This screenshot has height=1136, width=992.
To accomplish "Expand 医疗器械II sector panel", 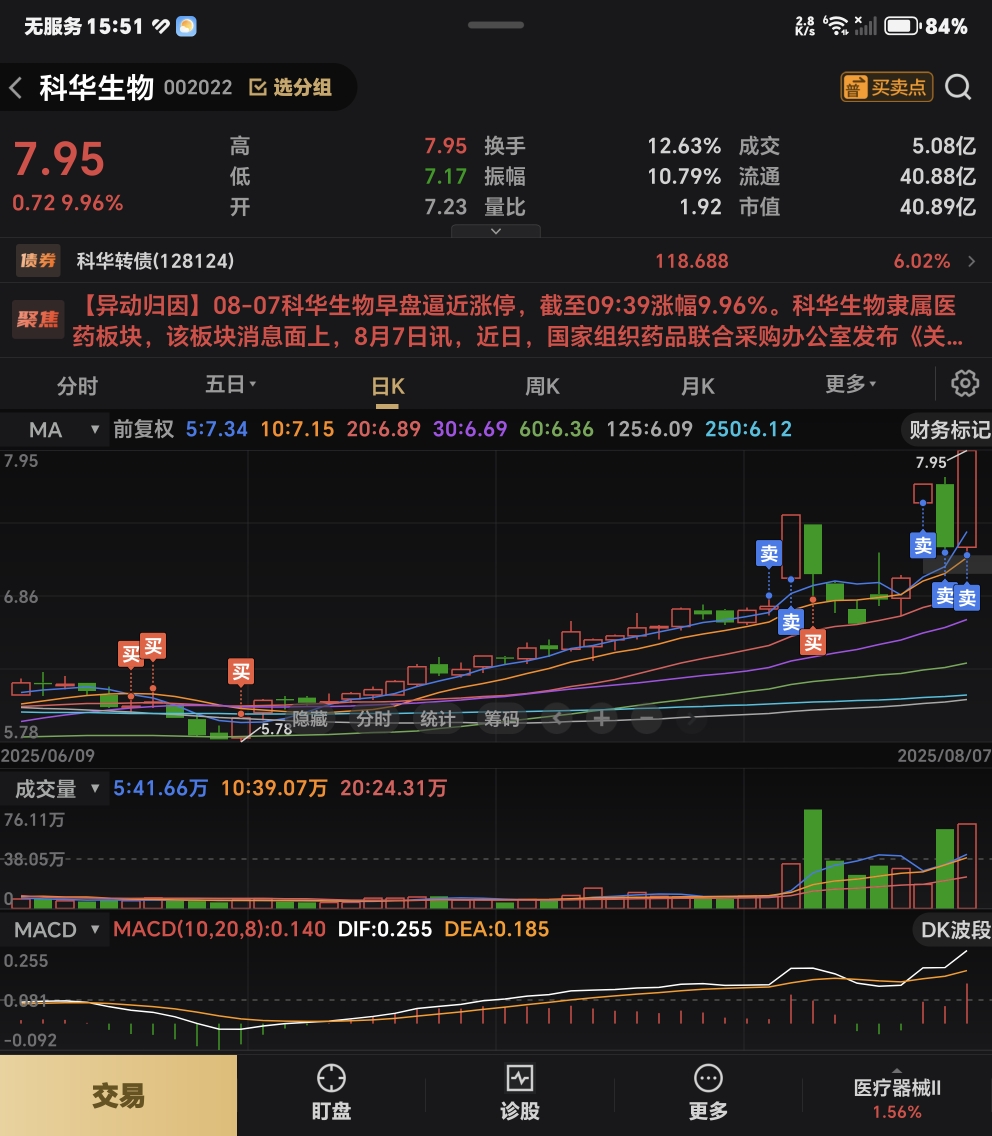I will click(x=897, y=1095).
